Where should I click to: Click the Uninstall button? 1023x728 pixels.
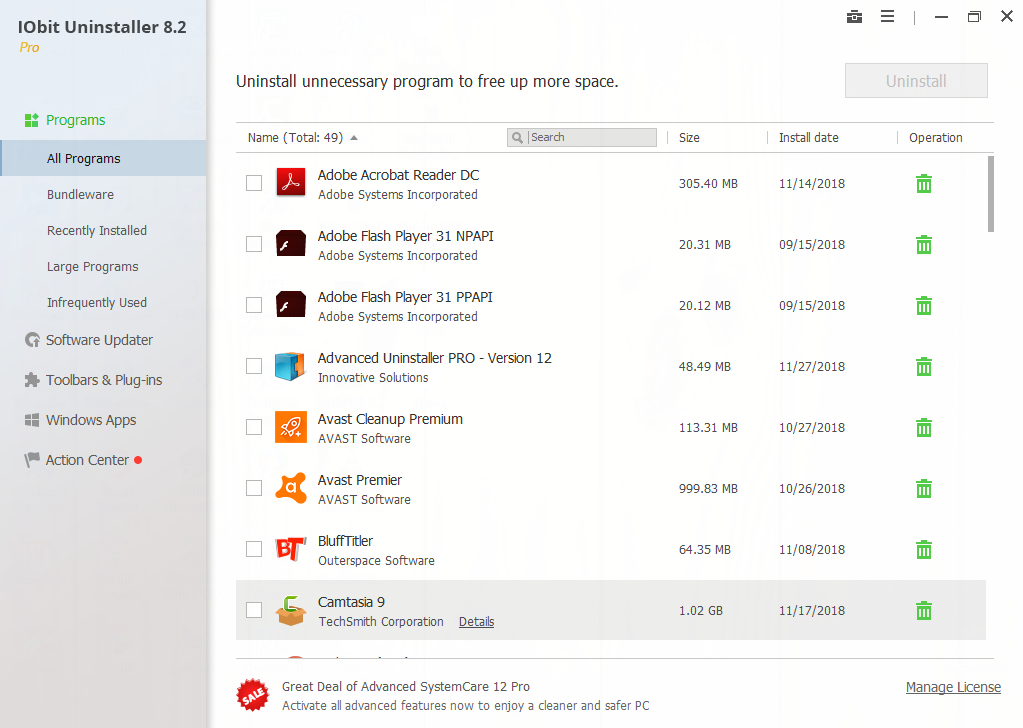coord(916,81)
